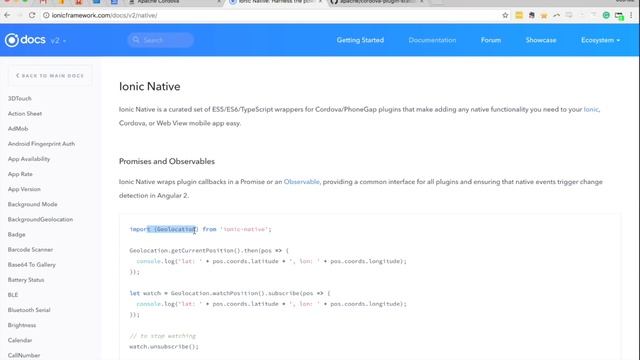The width and height of the screenshot is (640, 360).
Task: Click the 'let watch = Geolocation.watchPosition' code line
Action: coord(230,293)
